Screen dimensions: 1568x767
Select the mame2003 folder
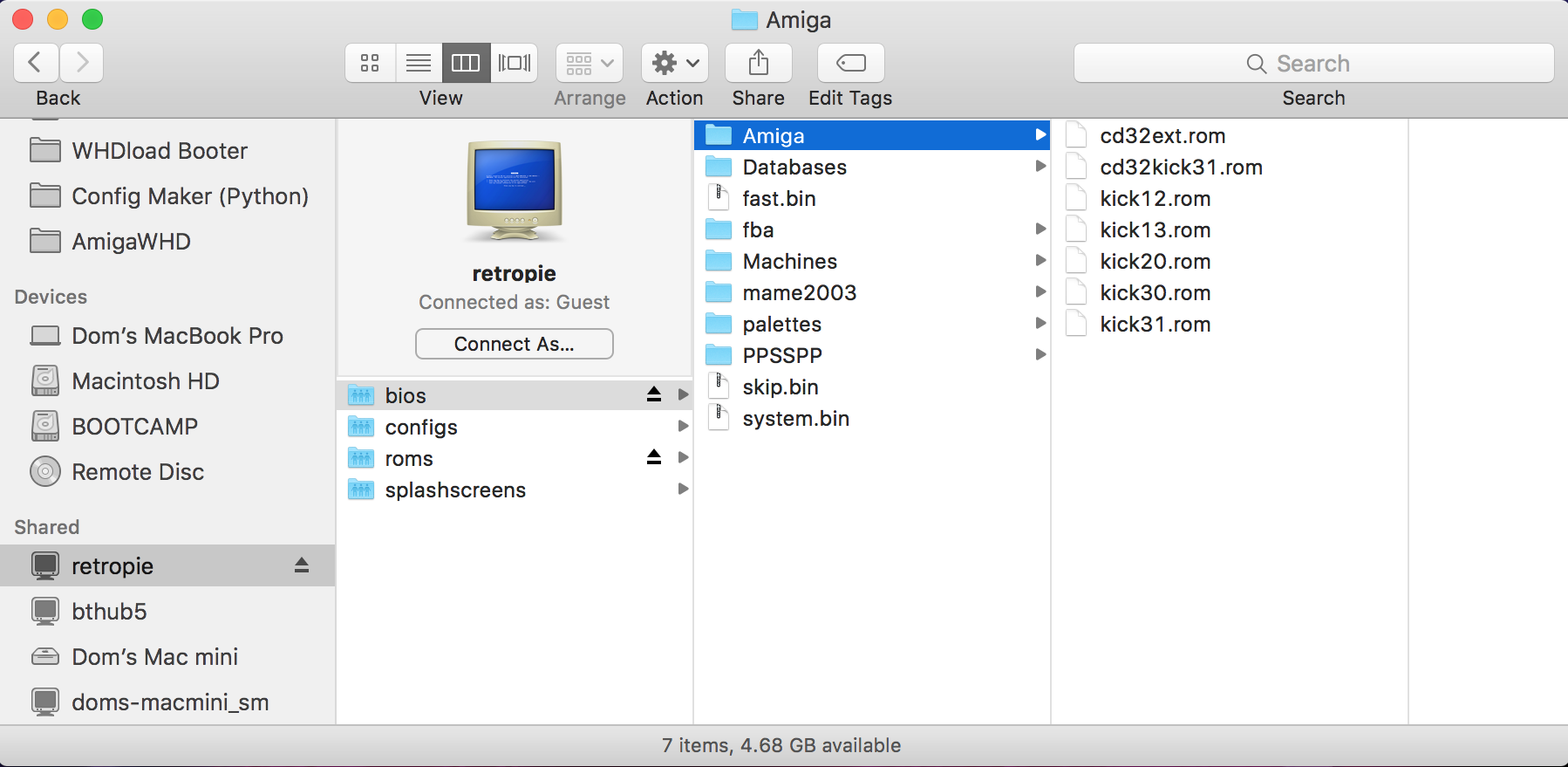point(872,292)
